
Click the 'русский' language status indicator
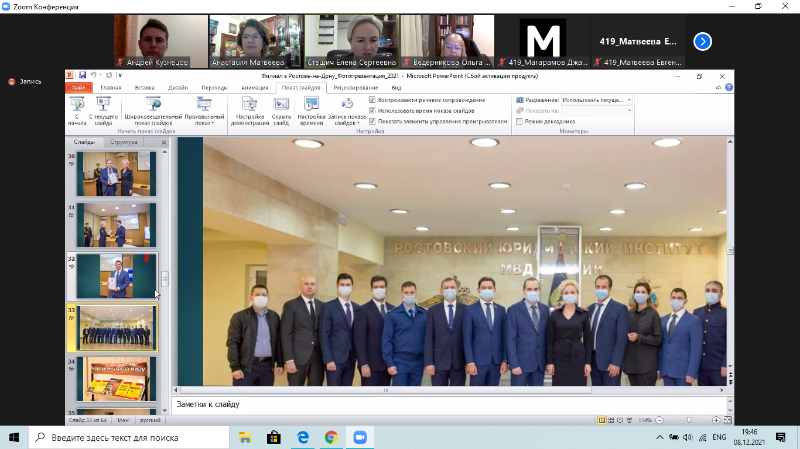(150, 420)
